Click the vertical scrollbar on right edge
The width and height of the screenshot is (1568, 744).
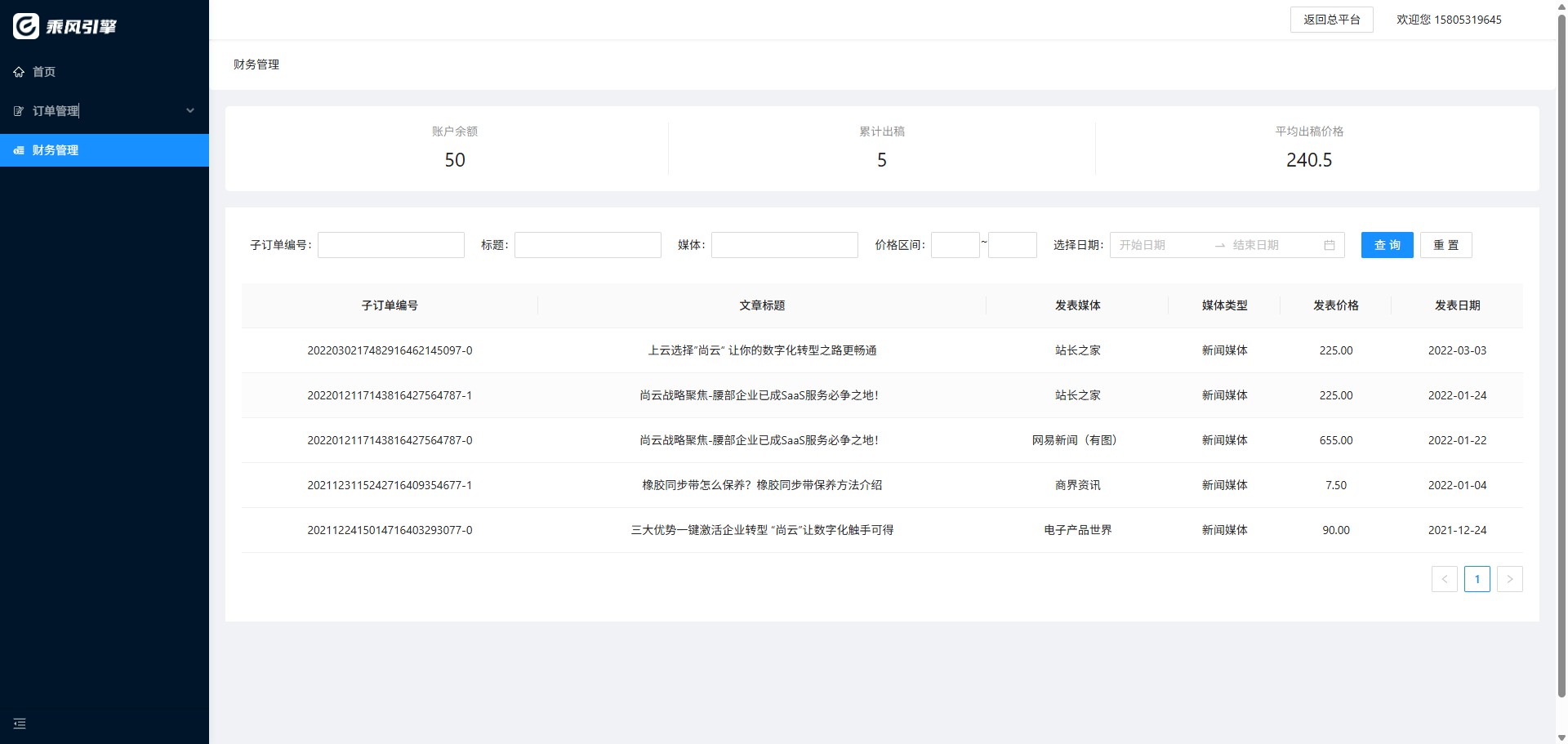click(1561, 351)
